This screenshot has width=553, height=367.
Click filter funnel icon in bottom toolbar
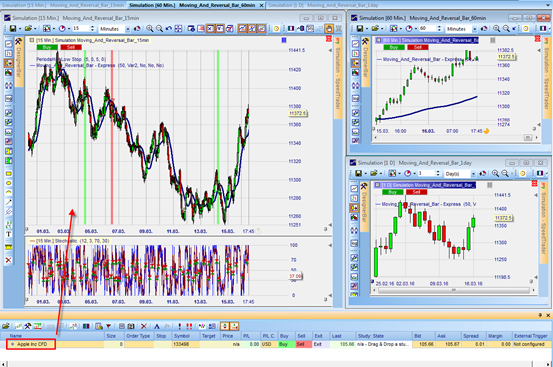click(x=109, y=326)
